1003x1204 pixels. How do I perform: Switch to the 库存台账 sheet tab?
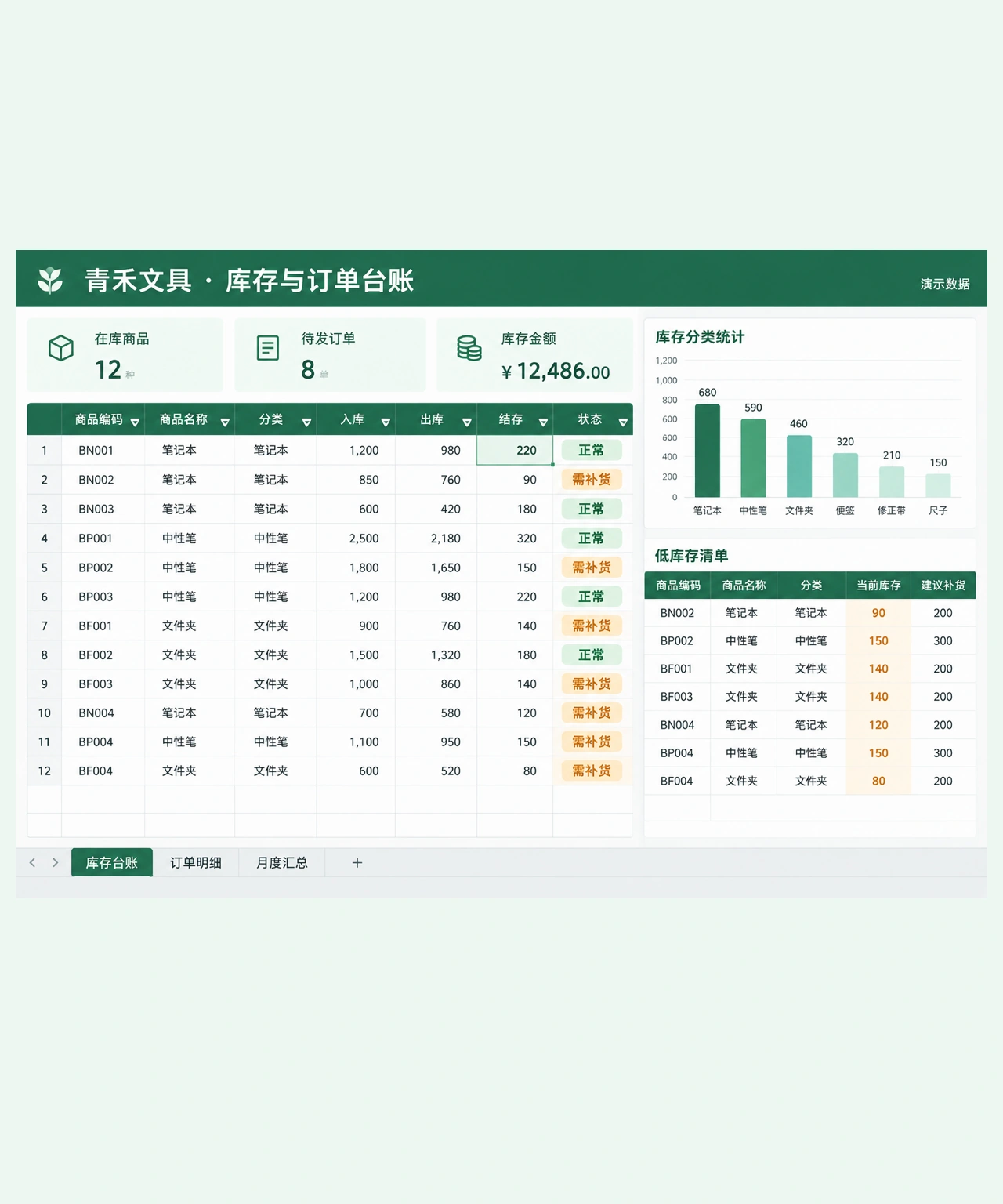(112, 862)
